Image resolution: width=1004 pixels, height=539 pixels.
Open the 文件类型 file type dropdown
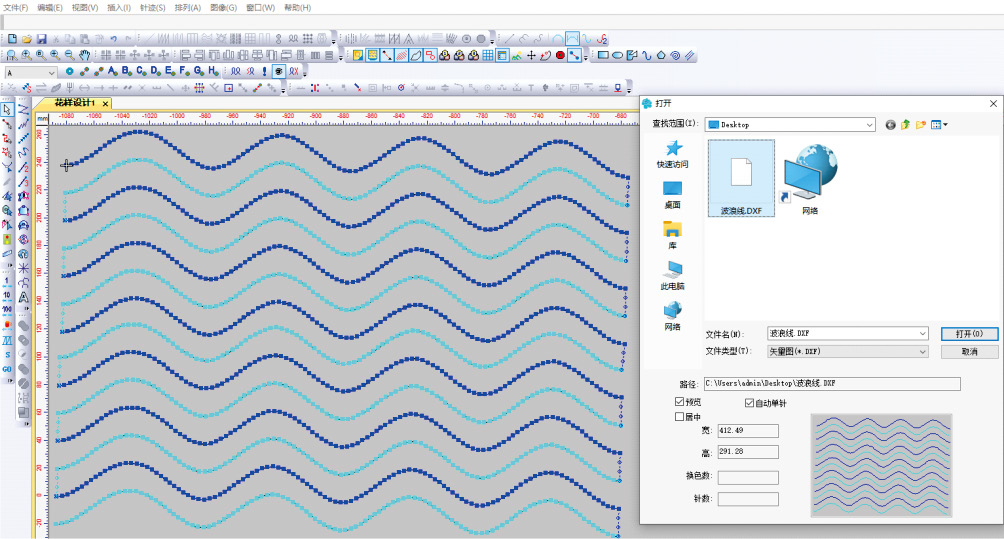921,351
